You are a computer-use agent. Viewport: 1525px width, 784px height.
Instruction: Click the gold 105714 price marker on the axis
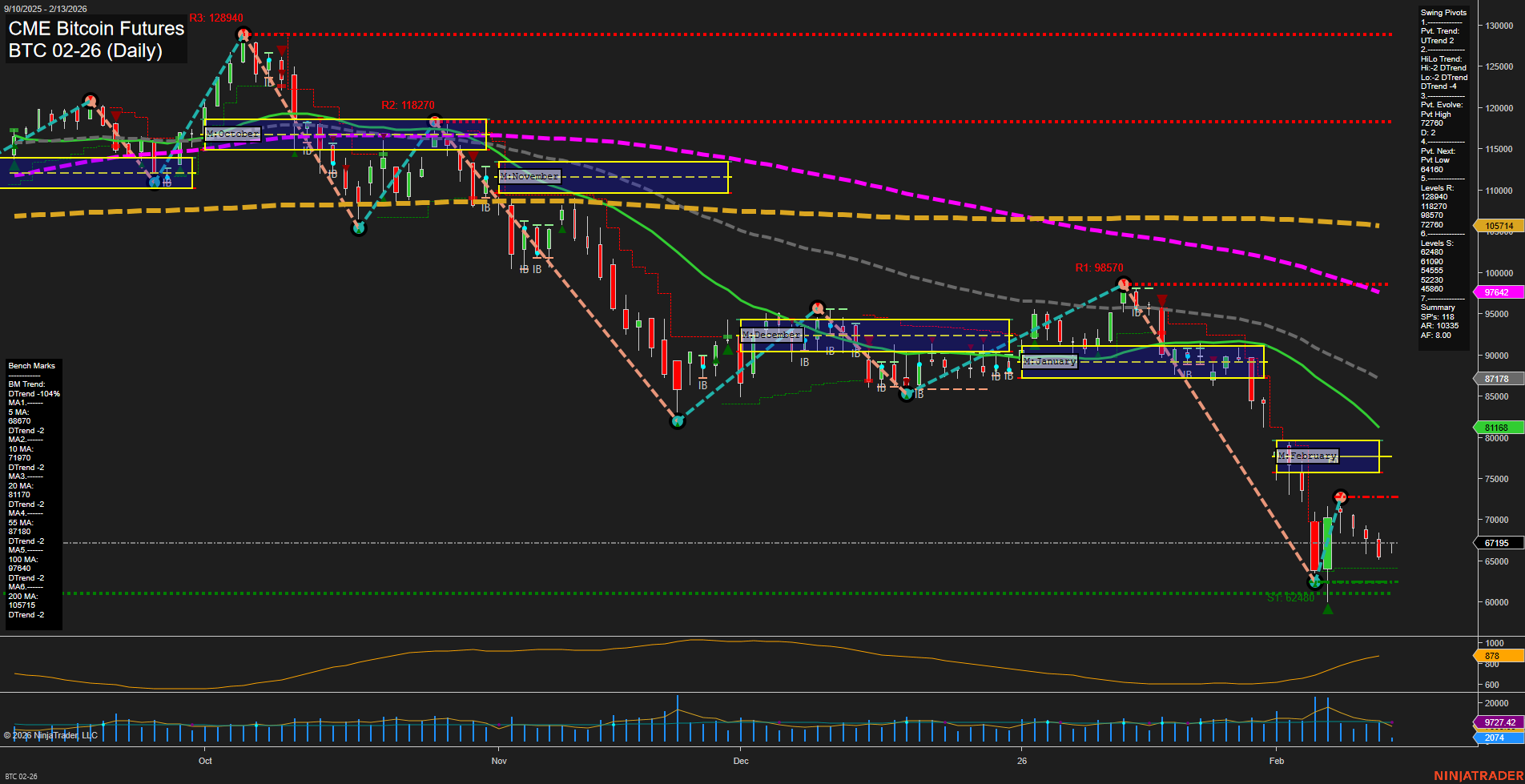point(1496,226)
